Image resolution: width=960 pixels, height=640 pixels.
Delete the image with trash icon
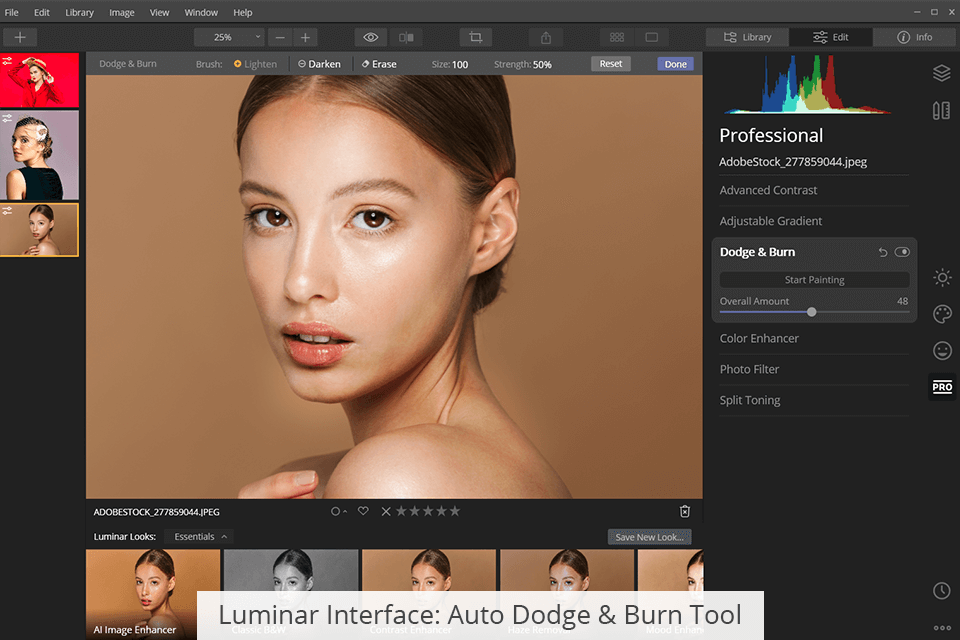[x=685, y=511]
